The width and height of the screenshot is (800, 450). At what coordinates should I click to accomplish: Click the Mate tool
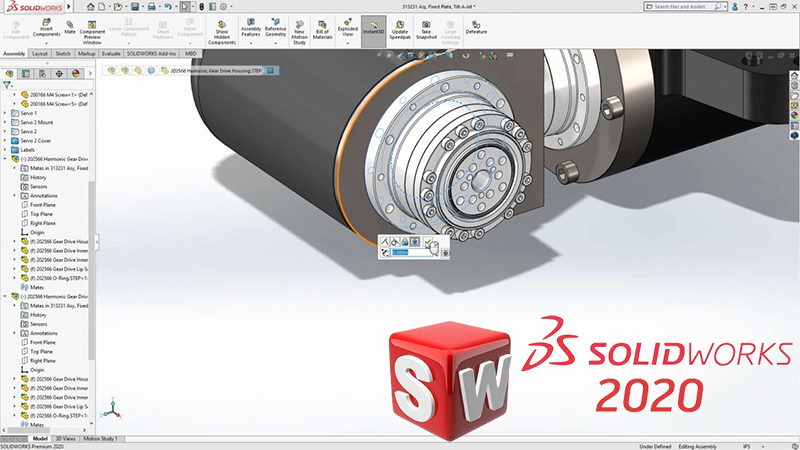[70, 28]
